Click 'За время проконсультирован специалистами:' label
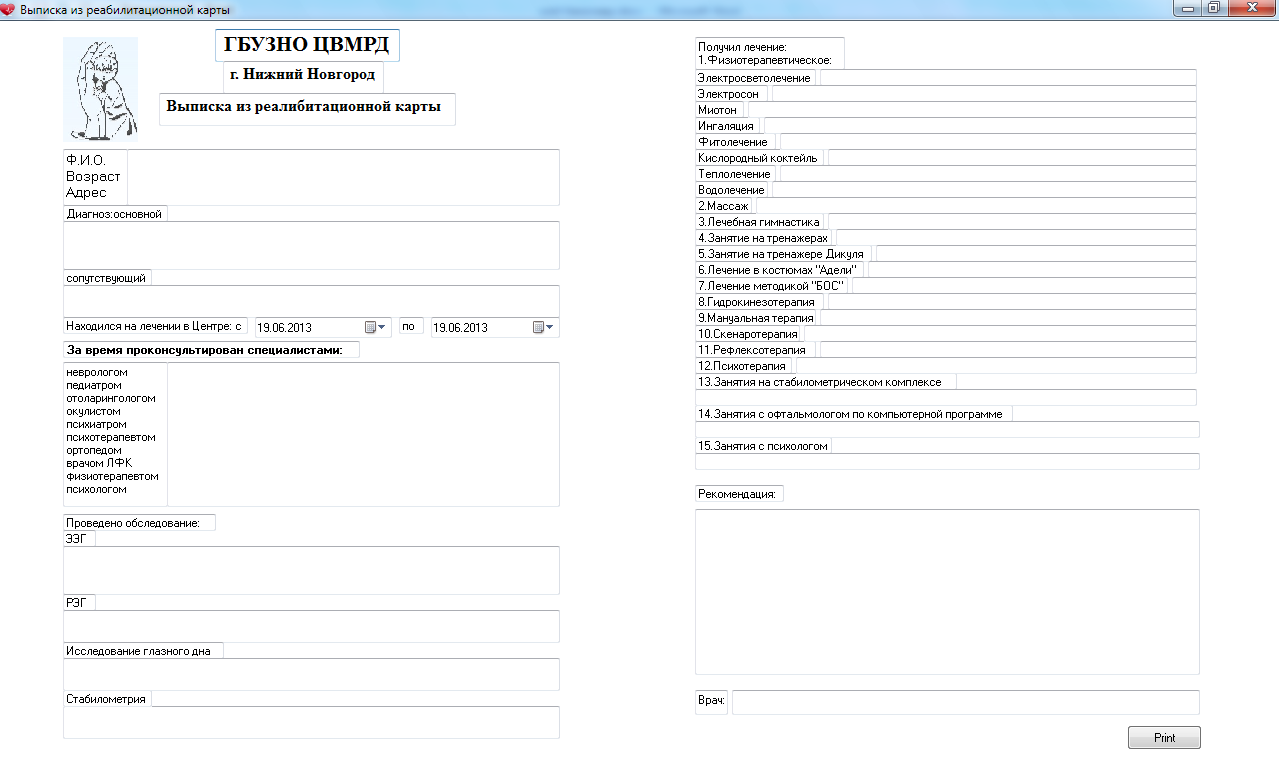This screenshot has width=1279, height=759. 204,350
